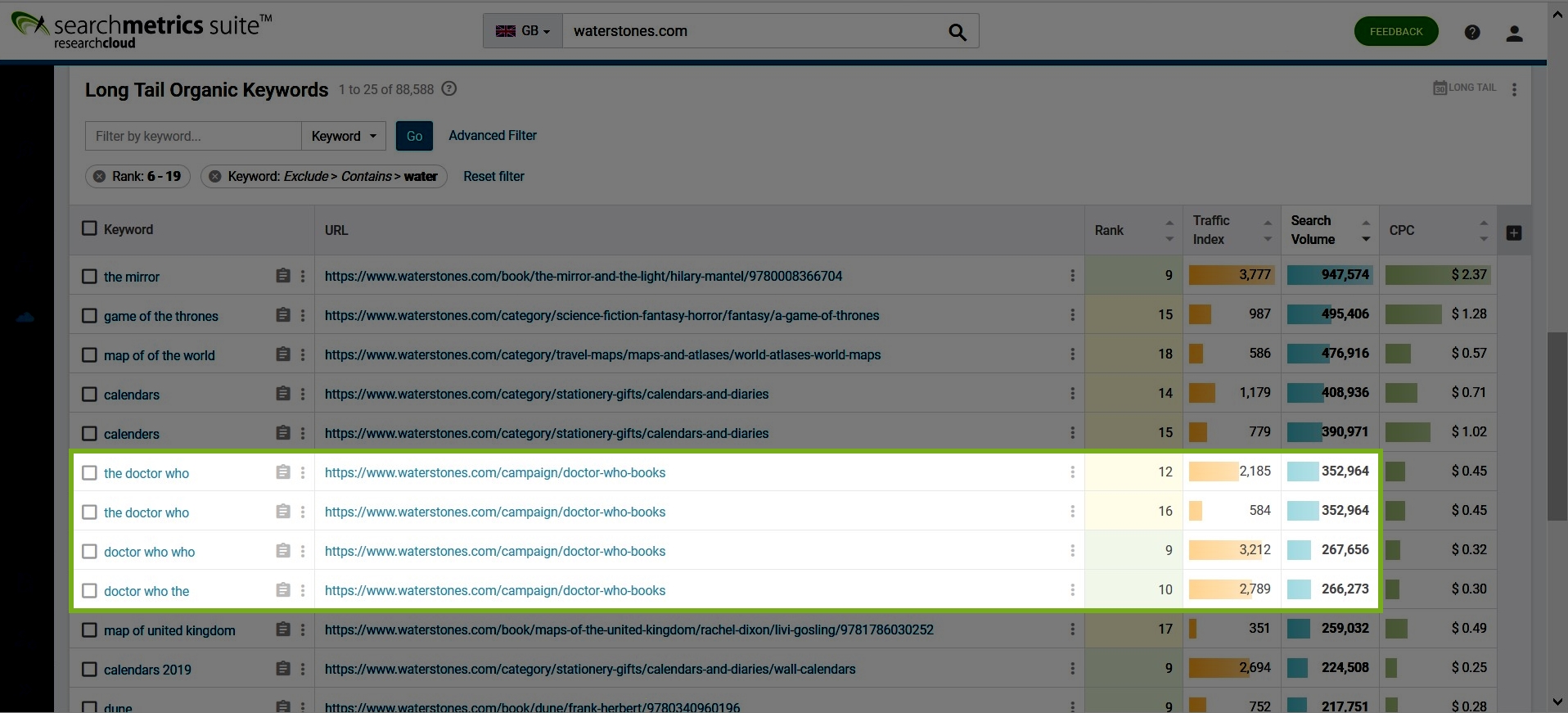Open clipboard icon for 'calendars 2019'
Image resolution: width=1568 pixels, height=713 pixels.
point(283,669)
